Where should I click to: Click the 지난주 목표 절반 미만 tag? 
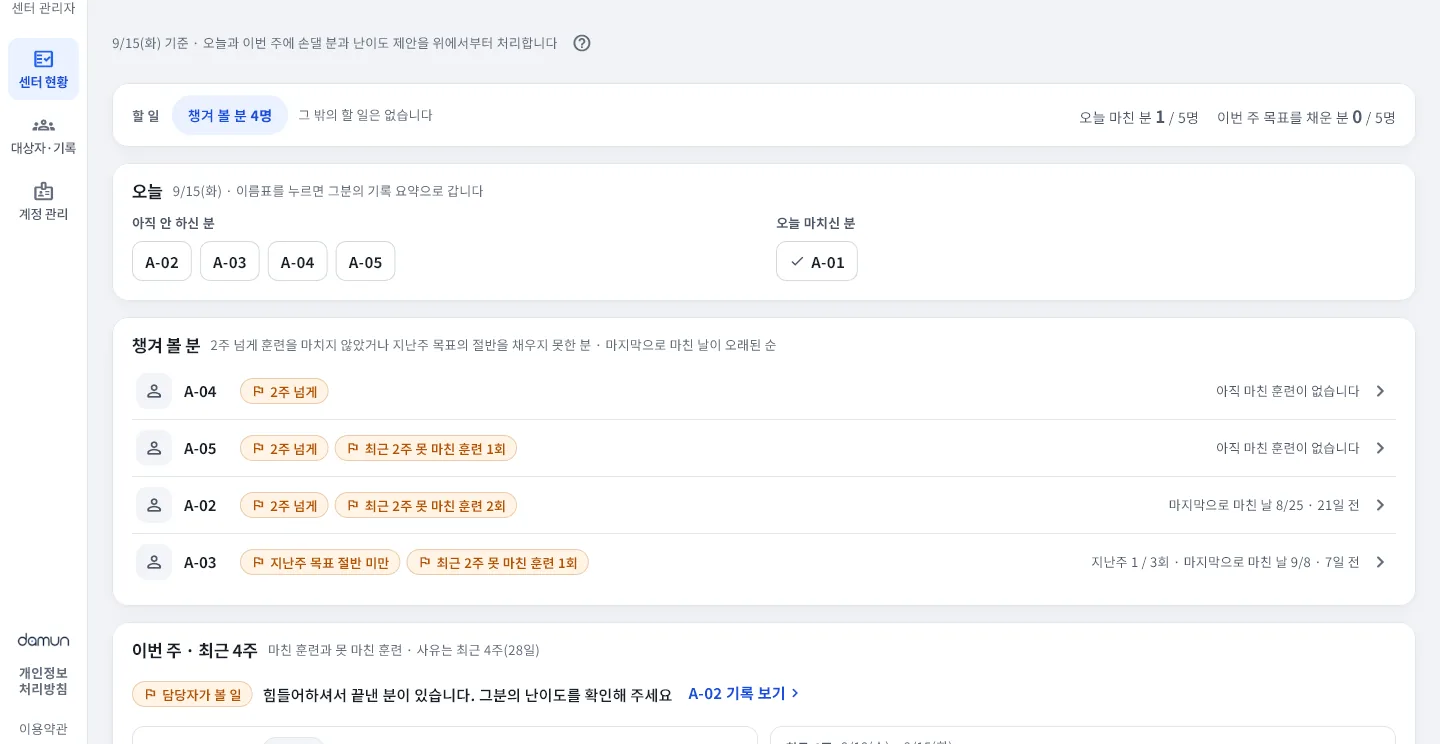pos(320,562)
